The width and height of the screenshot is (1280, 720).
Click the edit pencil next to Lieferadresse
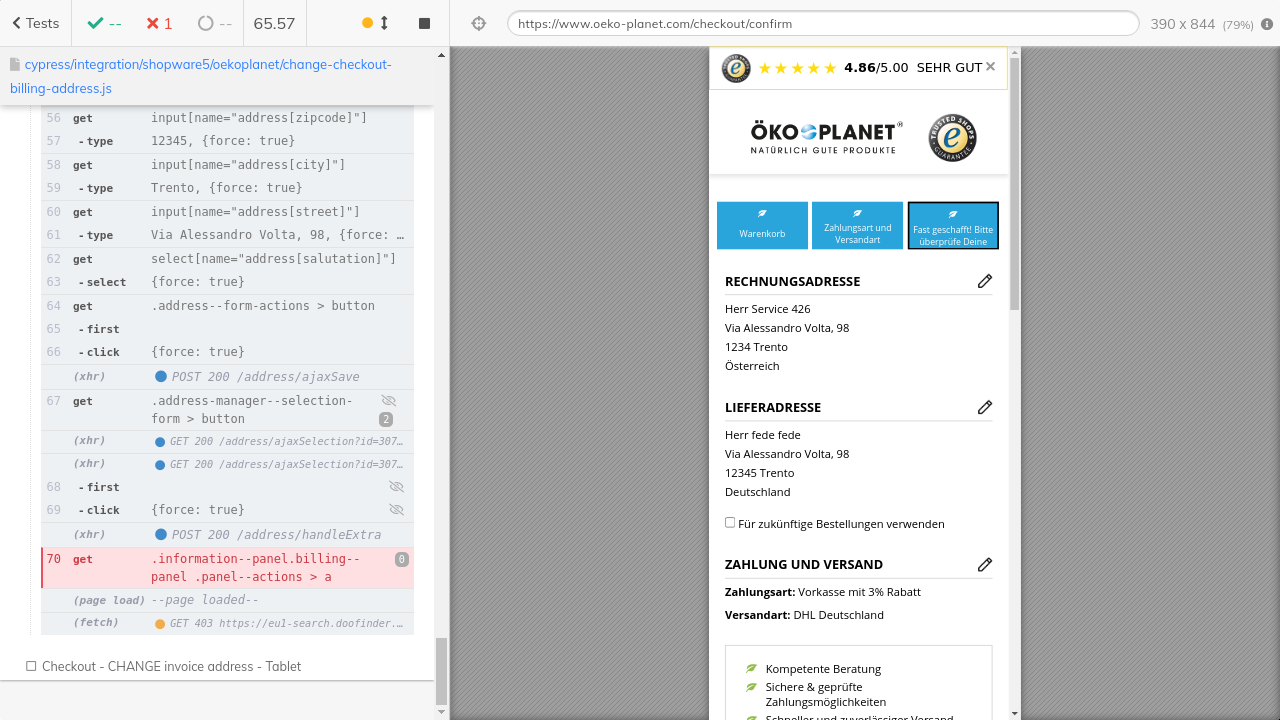984,407
